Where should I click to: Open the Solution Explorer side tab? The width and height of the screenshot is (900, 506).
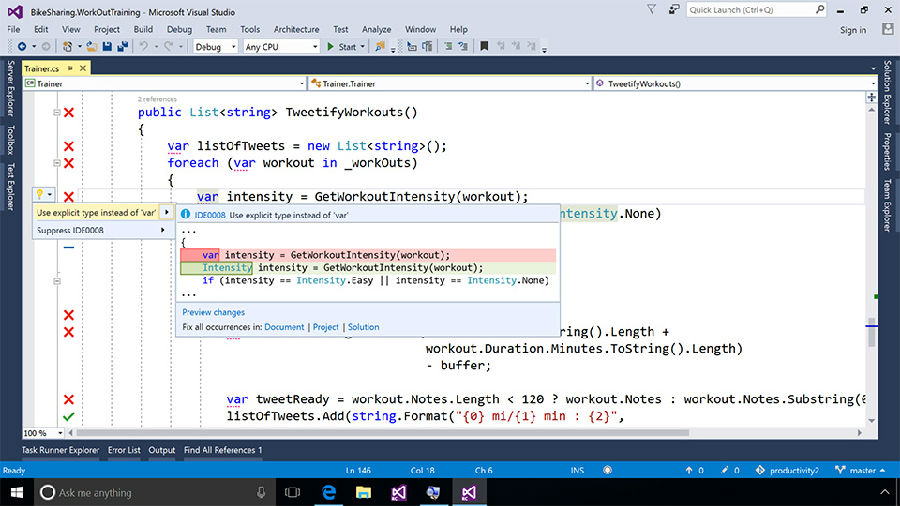[888, 92]
